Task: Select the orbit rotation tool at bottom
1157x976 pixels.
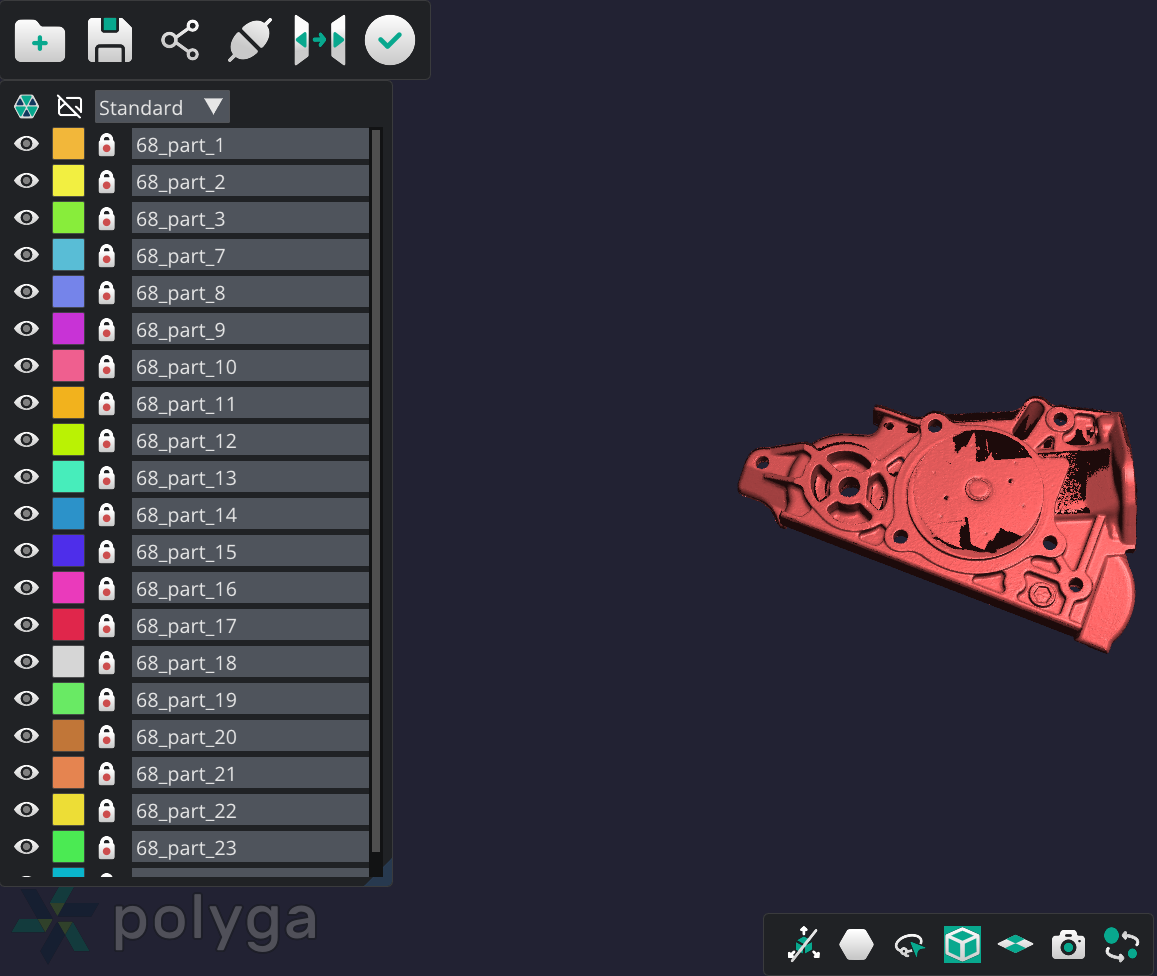Action: tap(908, 943)
